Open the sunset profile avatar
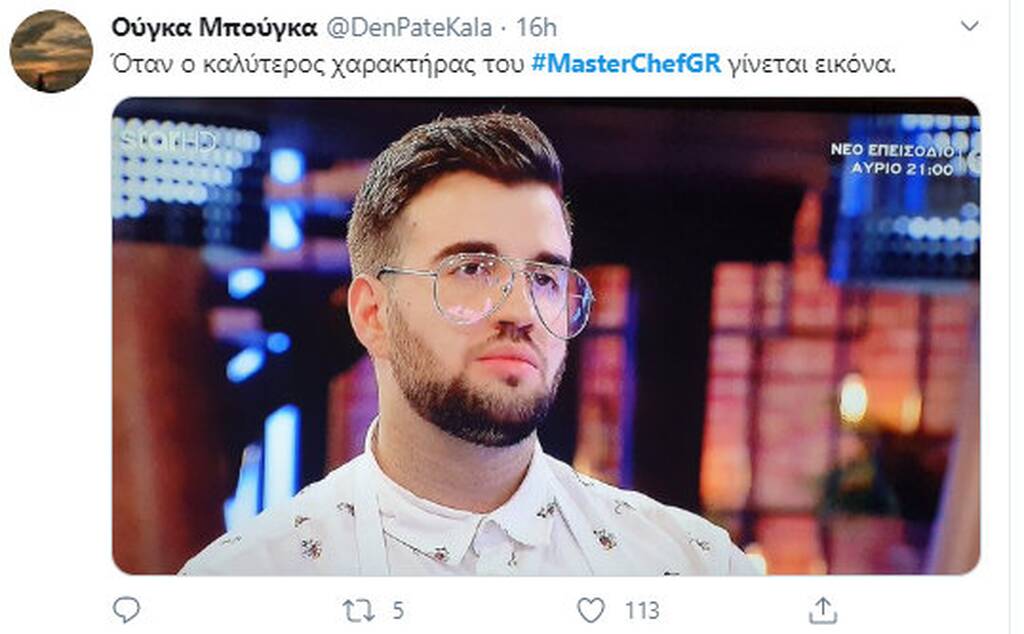1024x634 pixels. (x=51, y=51)
